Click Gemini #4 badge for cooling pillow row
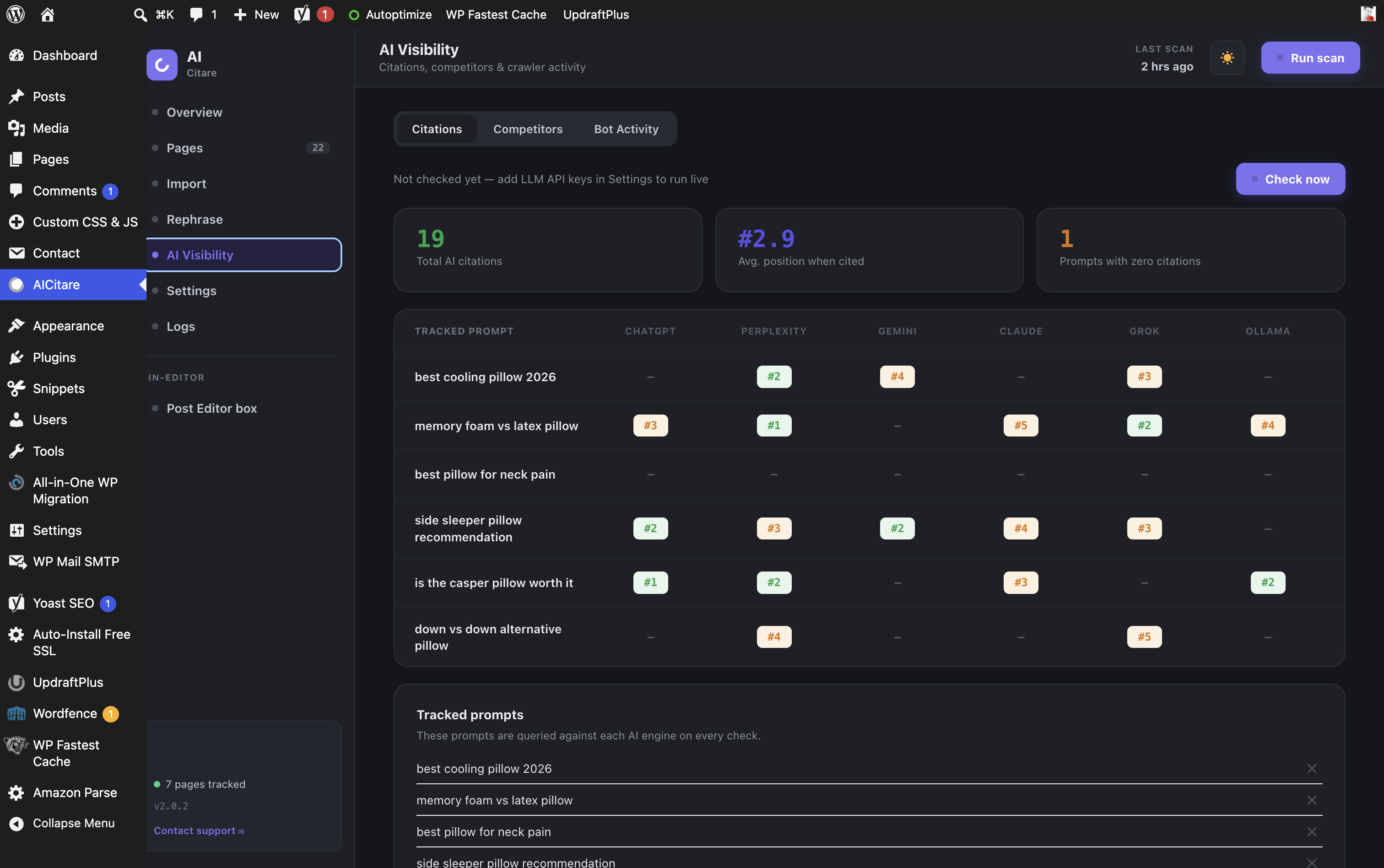This screenshot has height=868, width=1384. pos(897,377)
